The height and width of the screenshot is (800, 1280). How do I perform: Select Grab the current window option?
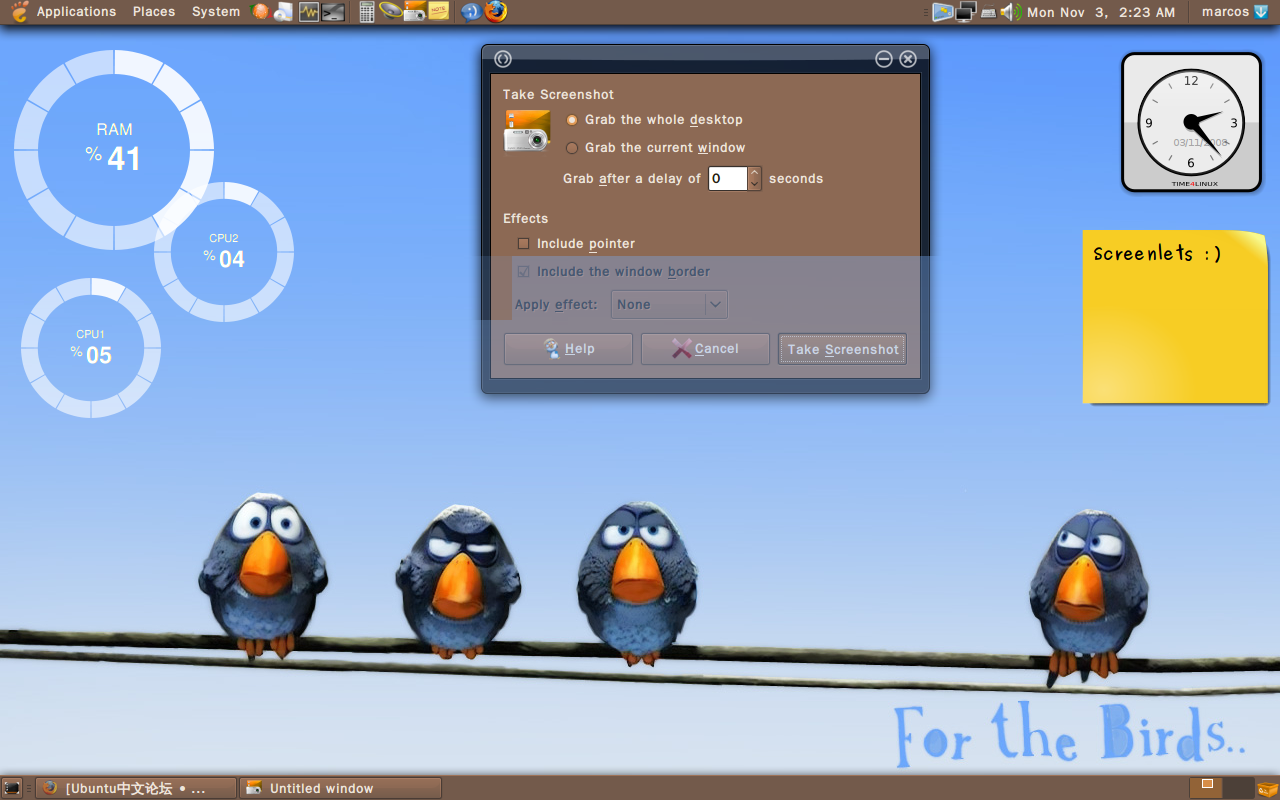click(x=656, y=148)
